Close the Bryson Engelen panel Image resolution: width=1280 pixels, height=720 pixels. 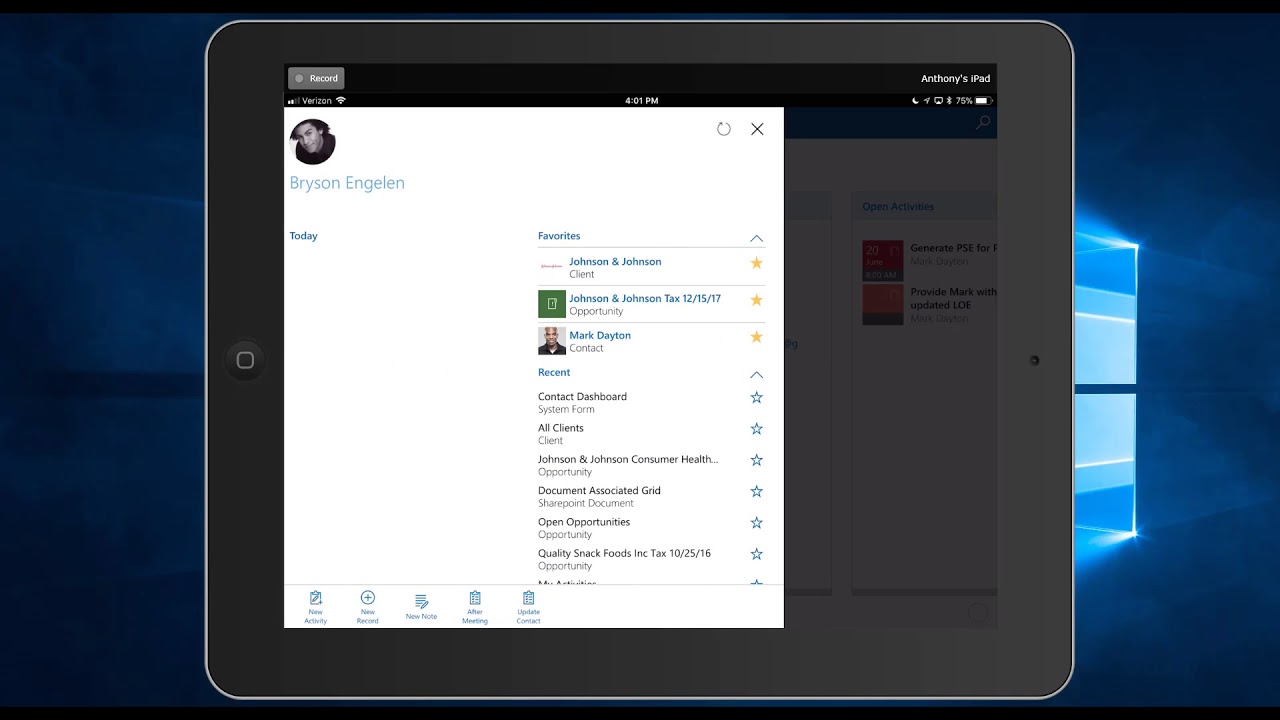757,129
